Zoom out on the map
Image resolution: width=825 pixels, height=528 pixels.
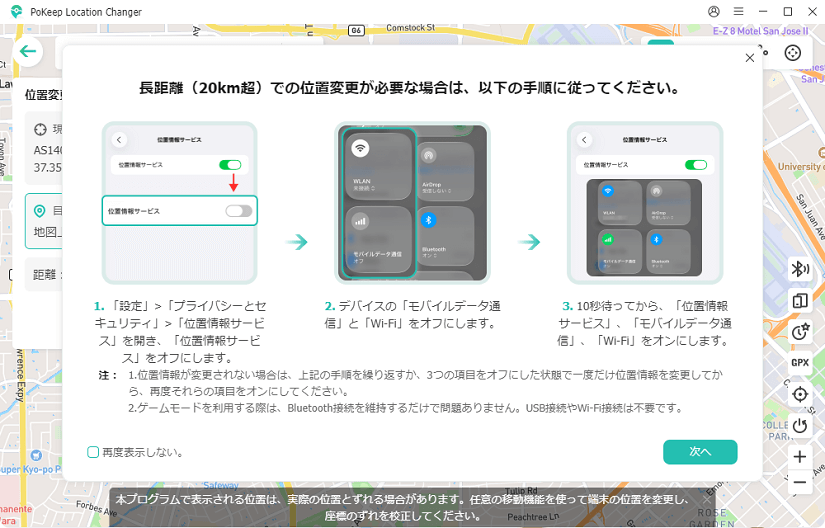(800, 483)
